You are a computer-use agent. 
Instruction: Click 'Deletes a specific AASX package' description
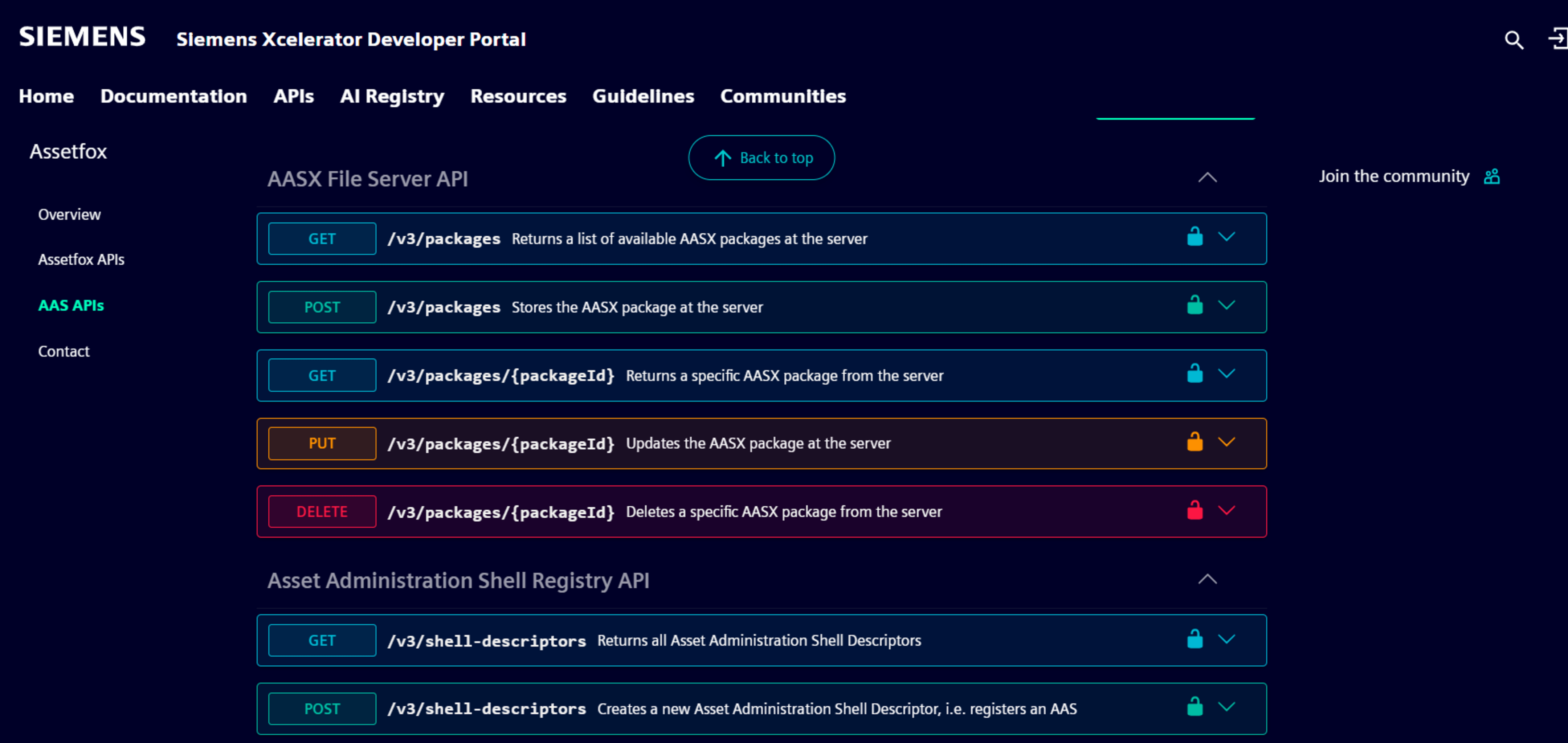(784, 512)
